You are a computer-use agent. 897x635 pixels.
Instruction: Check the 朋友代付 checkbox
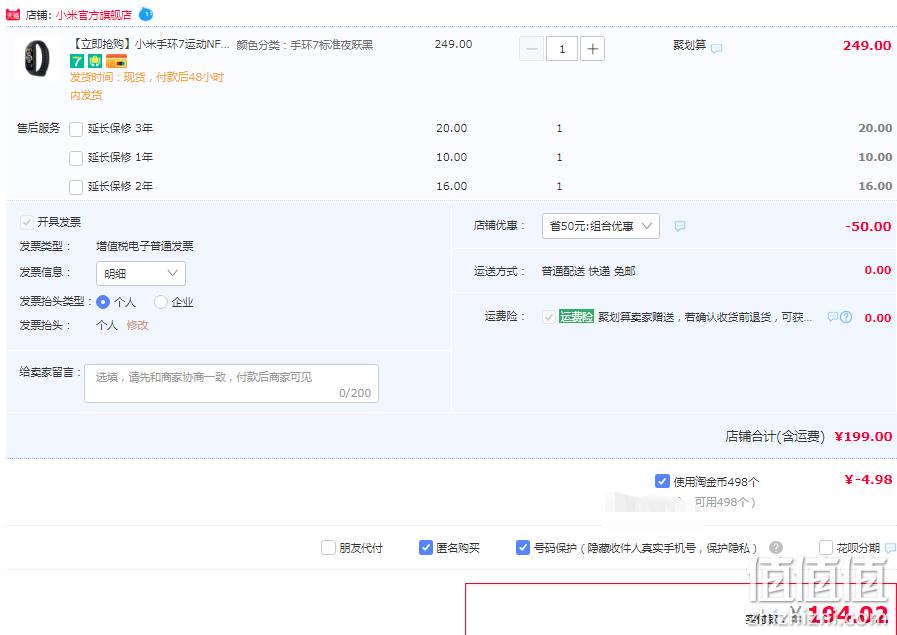[x=328, y=547]
